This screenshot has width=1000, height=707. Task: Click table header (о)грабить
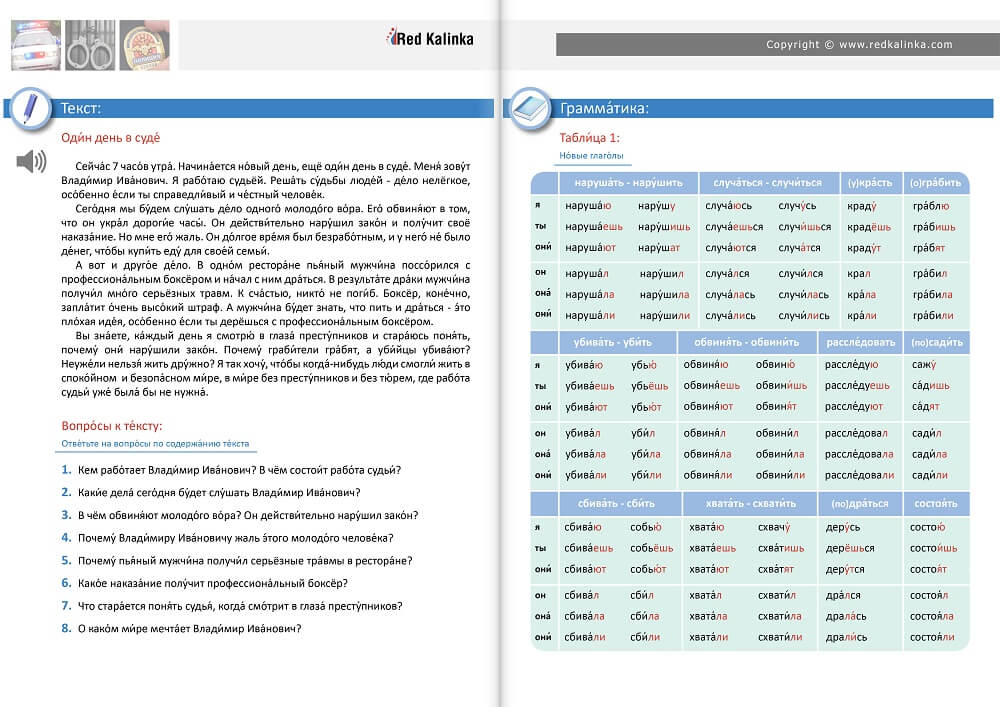936,183
